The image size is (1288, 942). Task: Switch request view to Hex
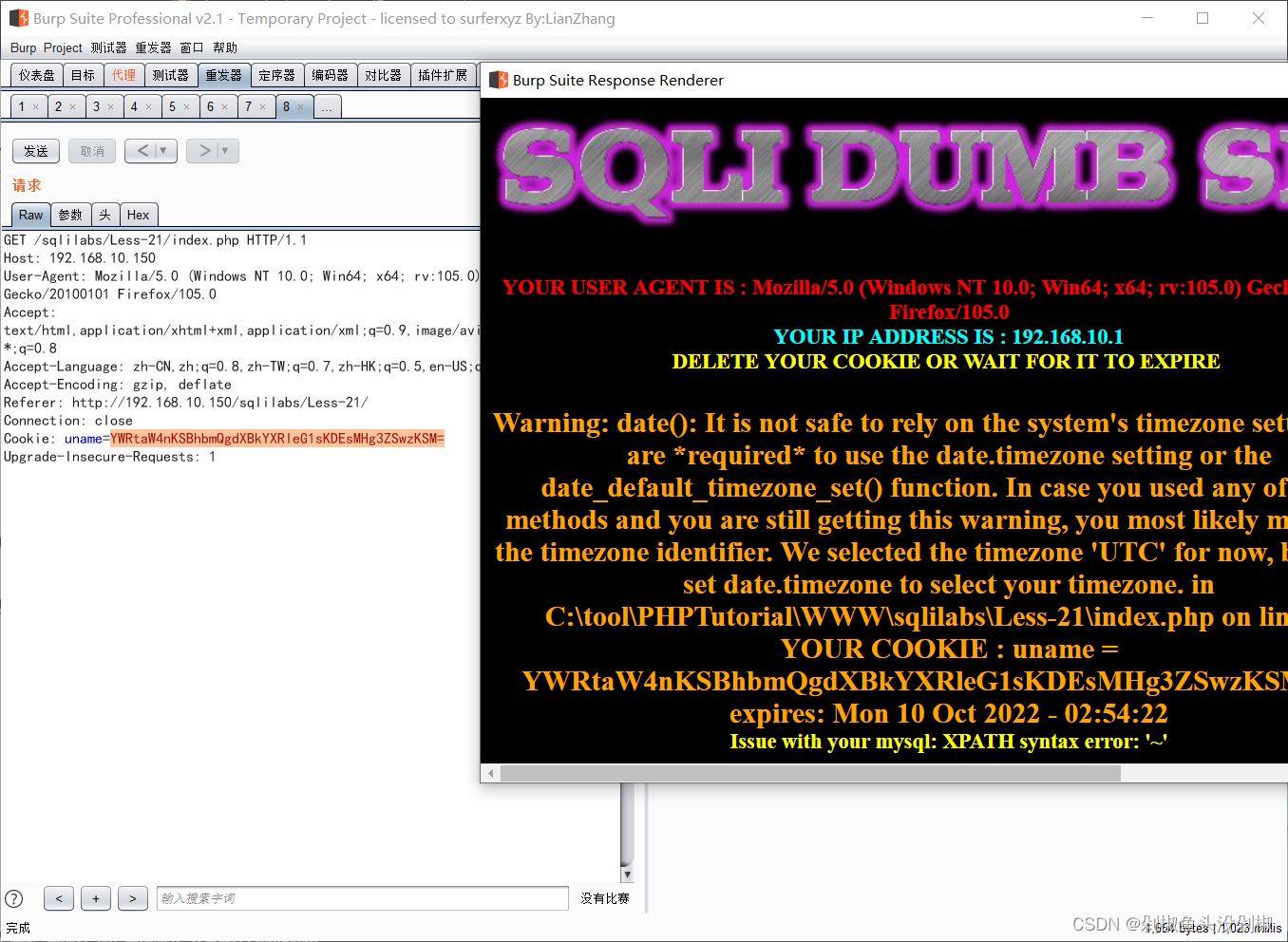click(x=138, y=215)
